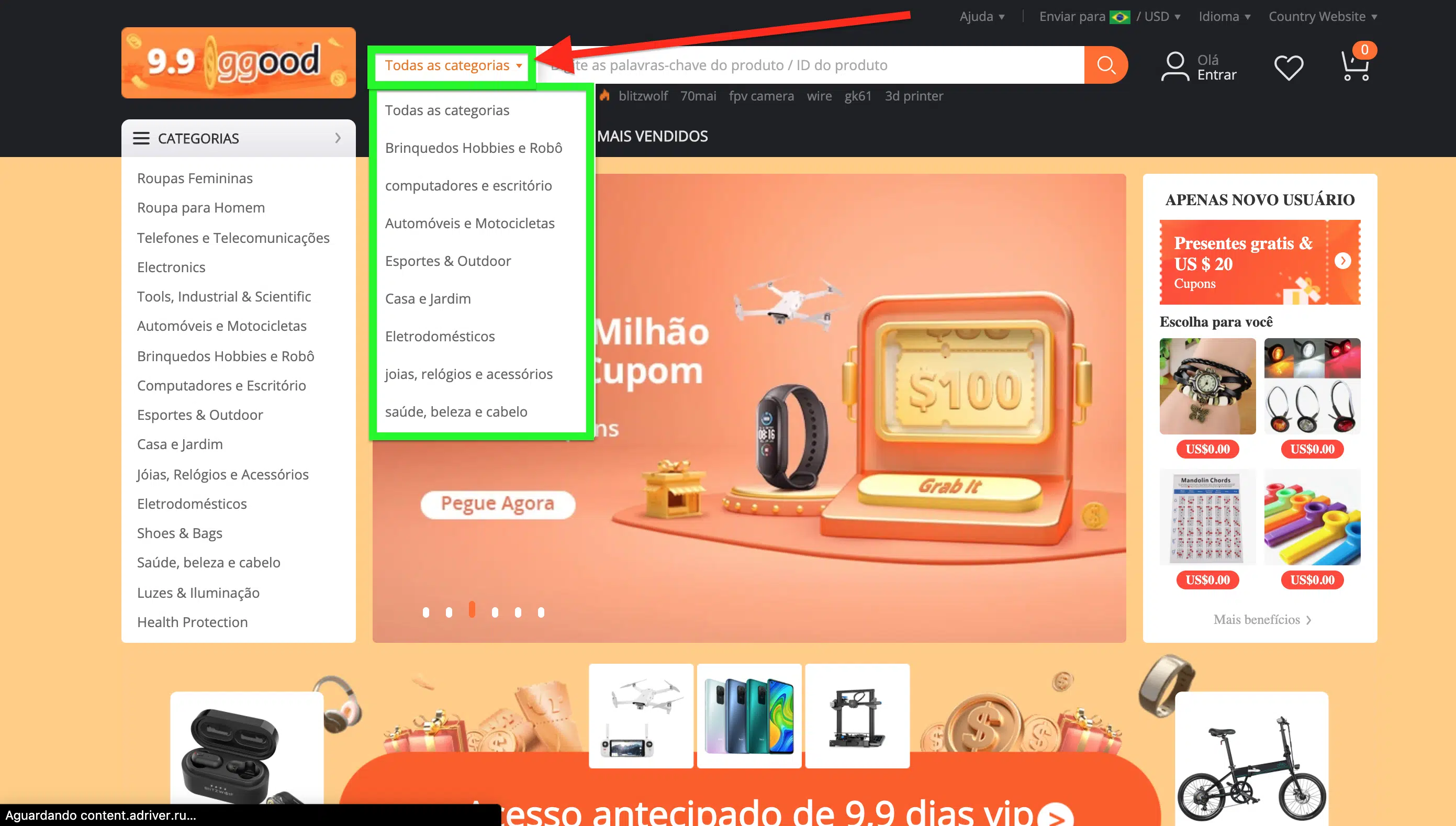
Task: Select joias, relógios e acessórios in dropdown
Action: [468, 374]
